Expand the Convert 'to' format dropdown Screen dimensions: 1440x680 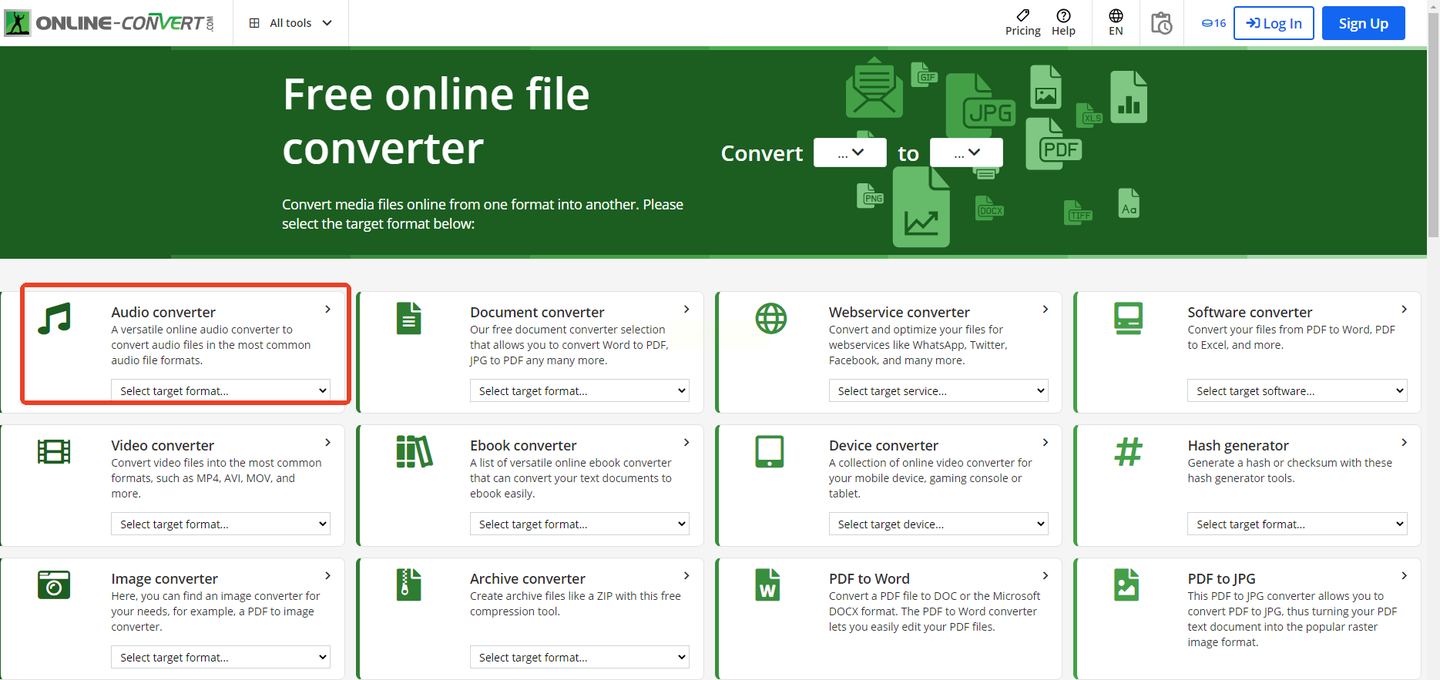coord(966,153)
